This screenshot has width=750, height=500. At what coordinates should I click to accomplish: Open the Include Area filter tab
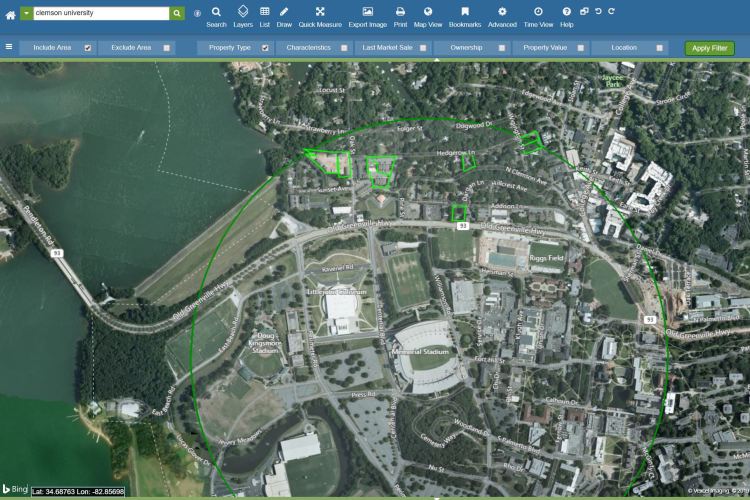pos(52,48)
